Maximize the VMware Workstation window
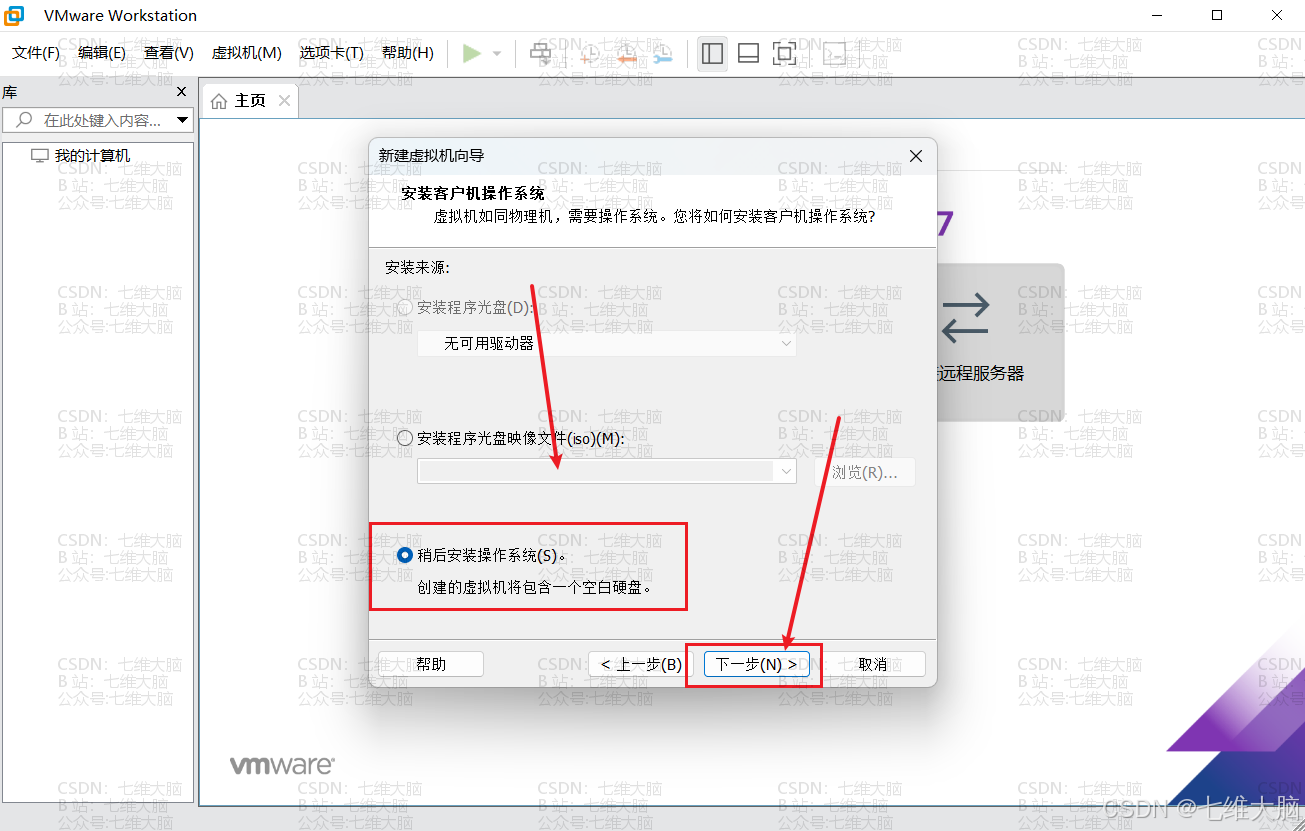The height and width of the screenshot is (831, 1305). click(1217, 15)
